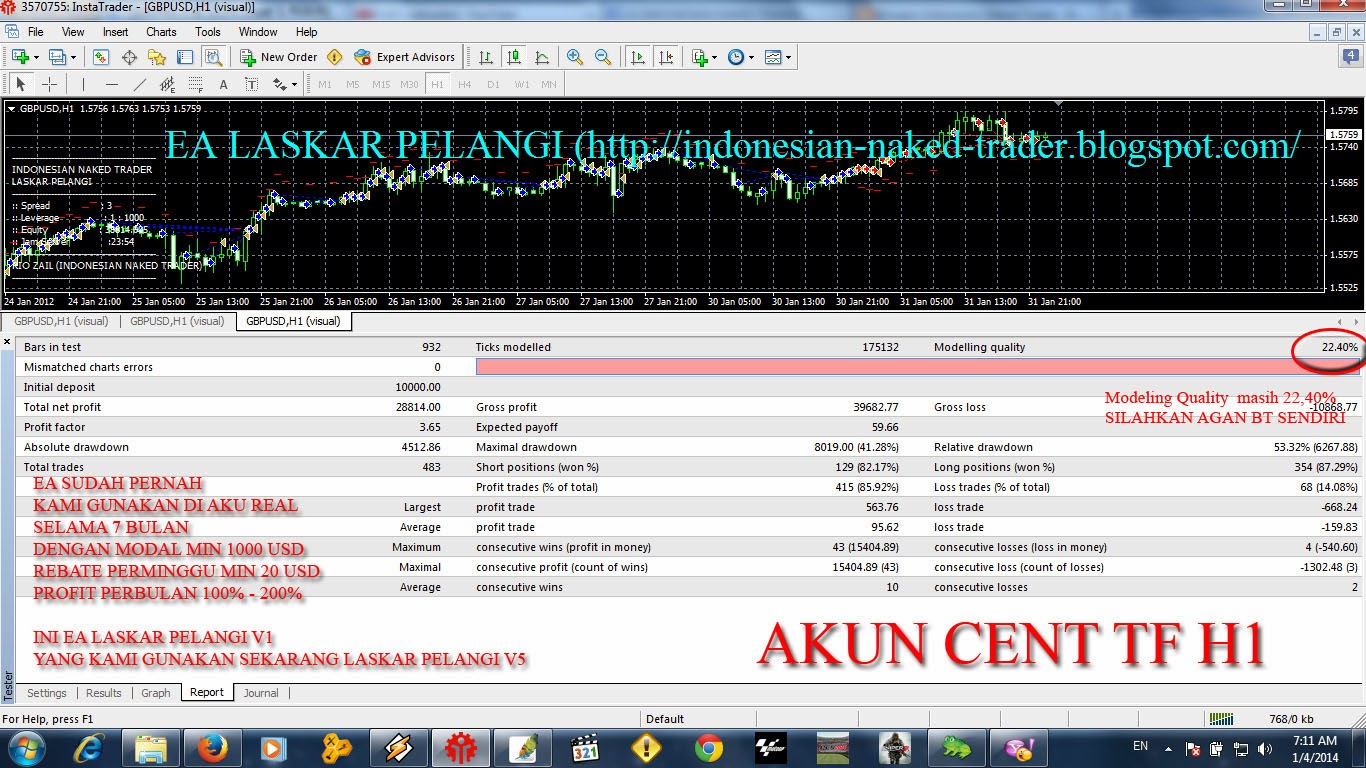Launch Firefox from the taskbar
Screen dimensions: 1366x768
point(213,748)
